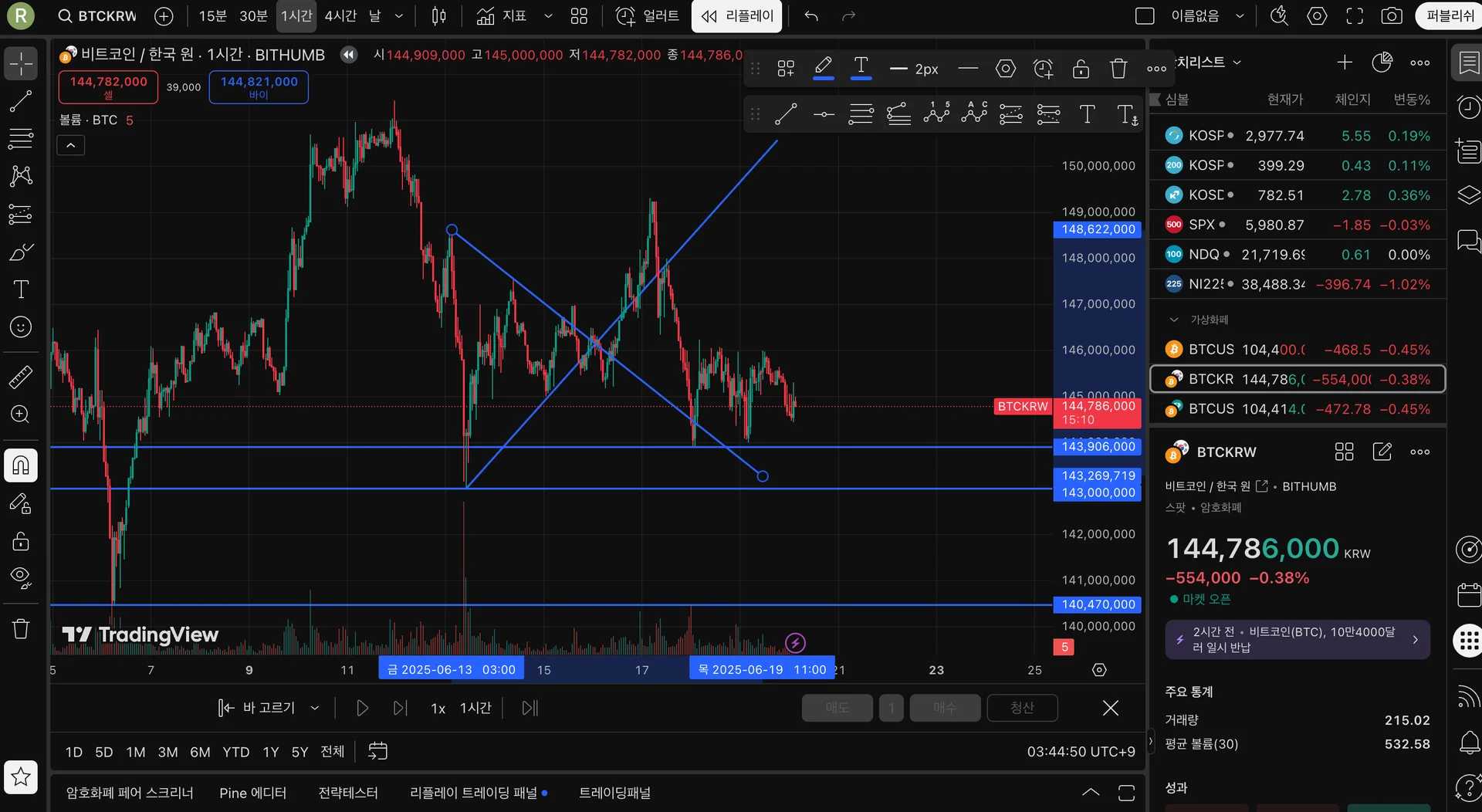
Task: Open the forecasting and measurement tools
Action: pyautogui.click(x=21, y=214)
